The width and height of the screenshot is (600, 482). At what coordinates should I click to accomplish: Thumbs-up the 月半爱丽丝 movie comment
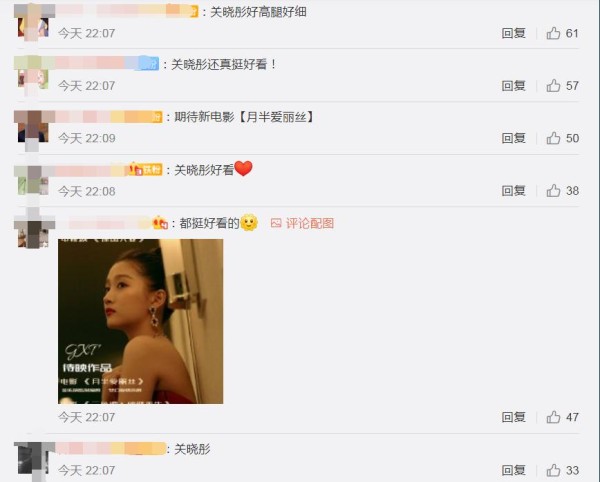[x=553, y=138]
